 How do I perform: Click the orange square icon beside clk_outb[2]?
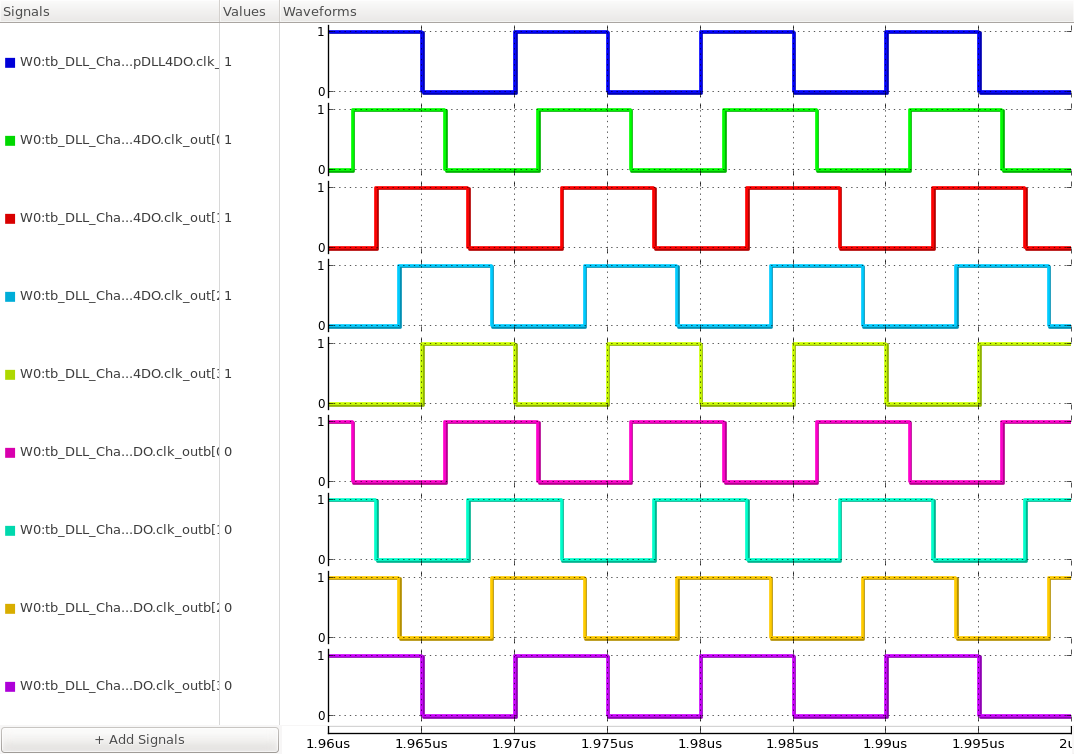11,607
